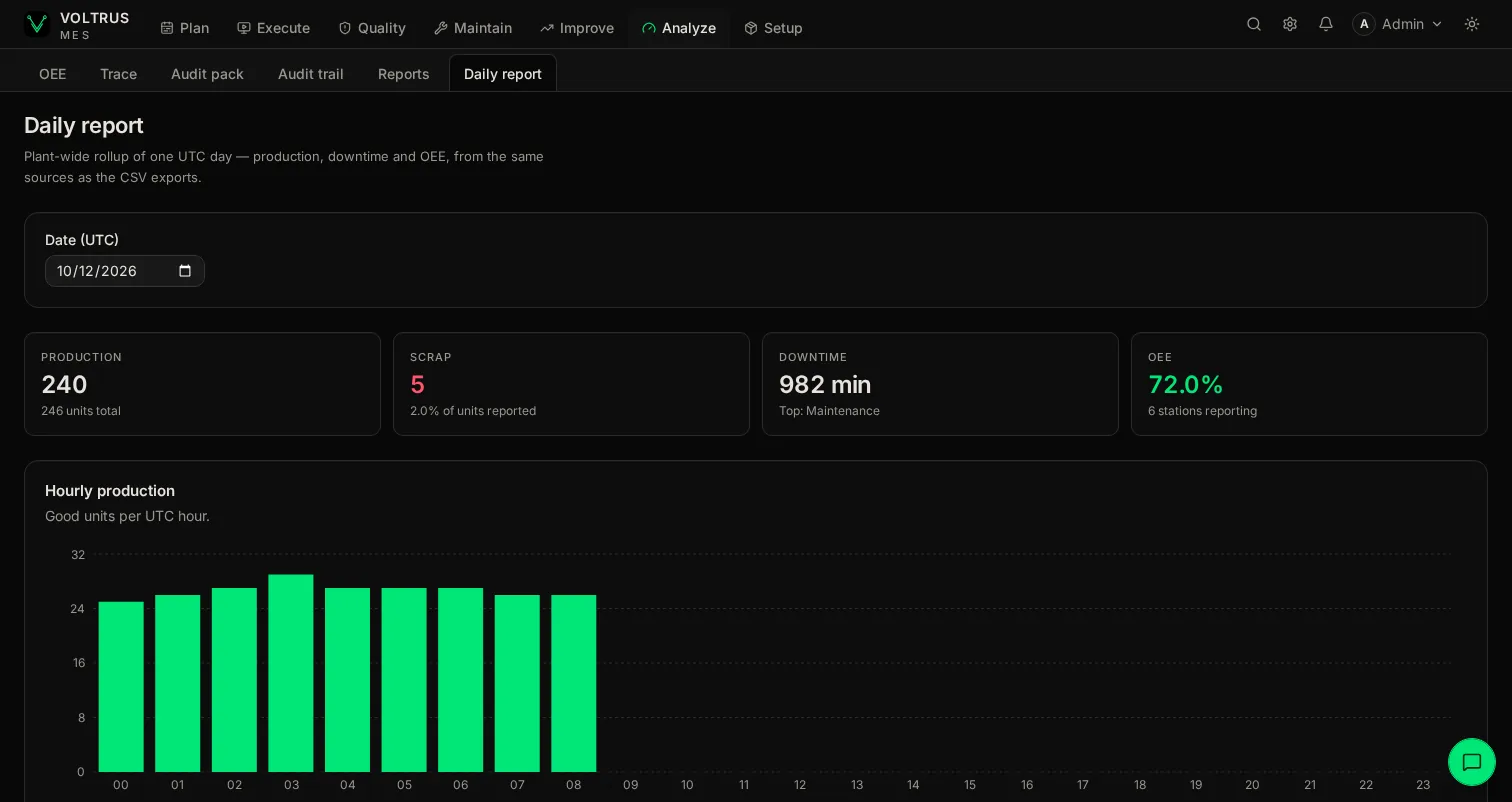Click the Admin avatar circle
Viewport: 1512px width, 802px height.
(1364, 24)
